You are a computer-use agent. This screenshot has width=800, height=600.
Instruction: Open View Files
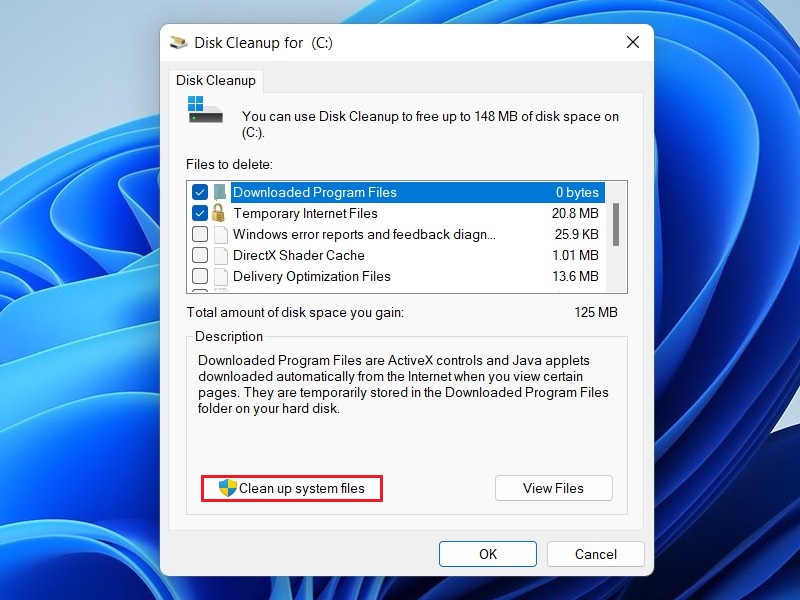pyautogui.click(x=554, y=488)
